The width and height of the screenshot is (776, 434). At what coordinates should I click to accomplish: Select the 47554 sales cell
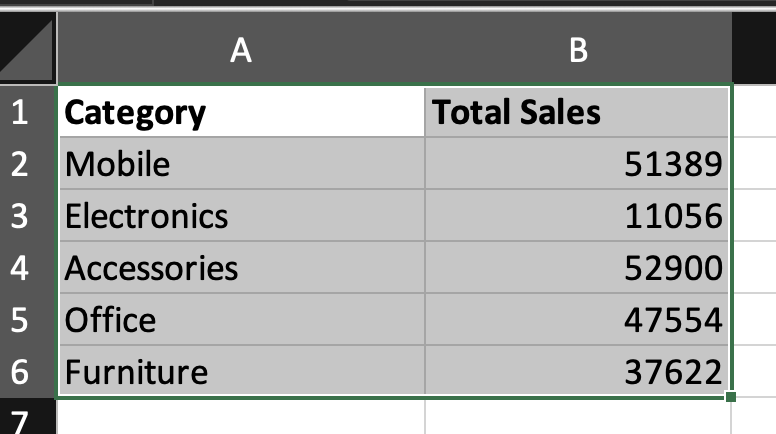tap(578, 320)
